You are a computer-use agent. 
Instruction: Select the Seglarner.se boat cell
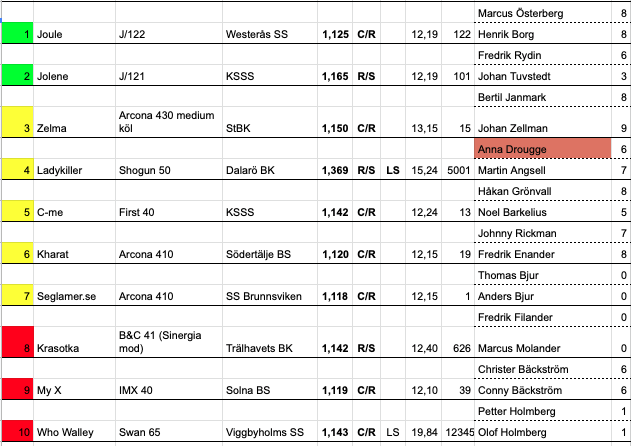(72, 296)
